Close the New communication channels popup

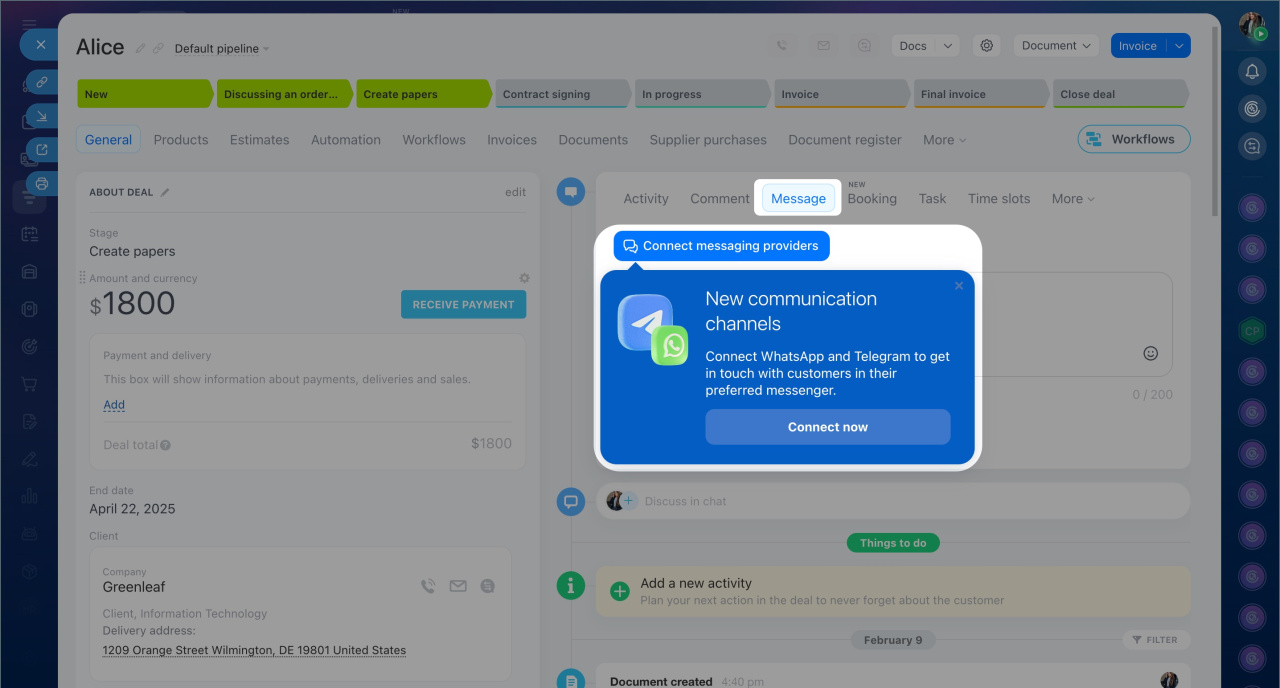click(959, 286)
